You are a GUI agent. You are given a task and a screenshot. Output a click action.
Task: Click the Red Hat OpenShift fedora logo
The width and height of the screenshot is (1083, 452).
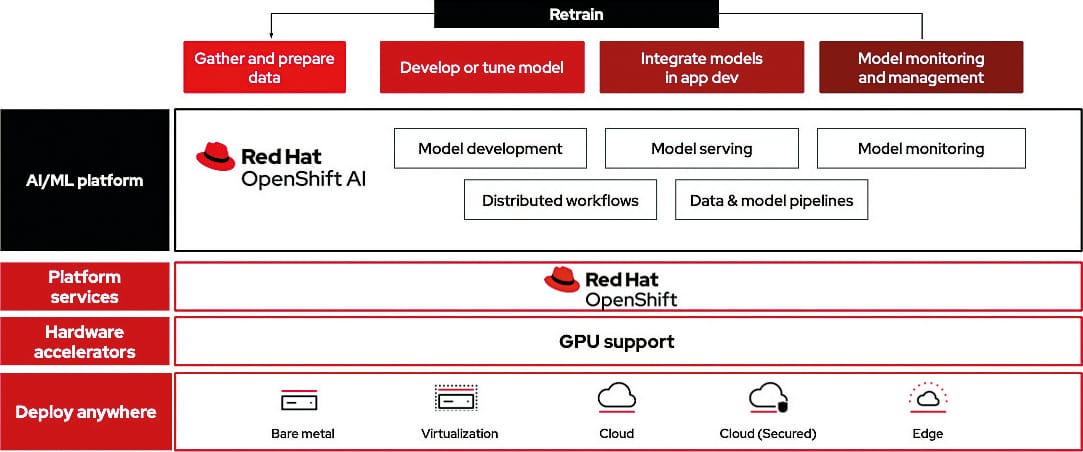562,279
